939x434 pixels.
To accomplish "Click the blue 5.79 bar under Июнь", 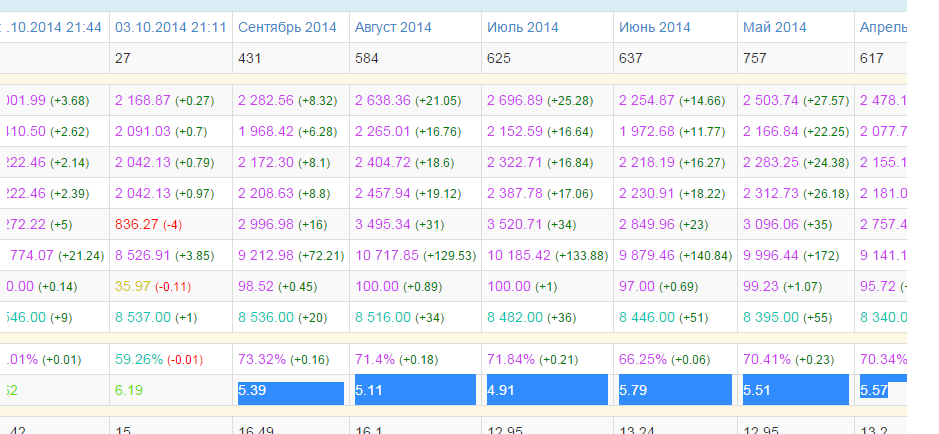I will (676, 390).
